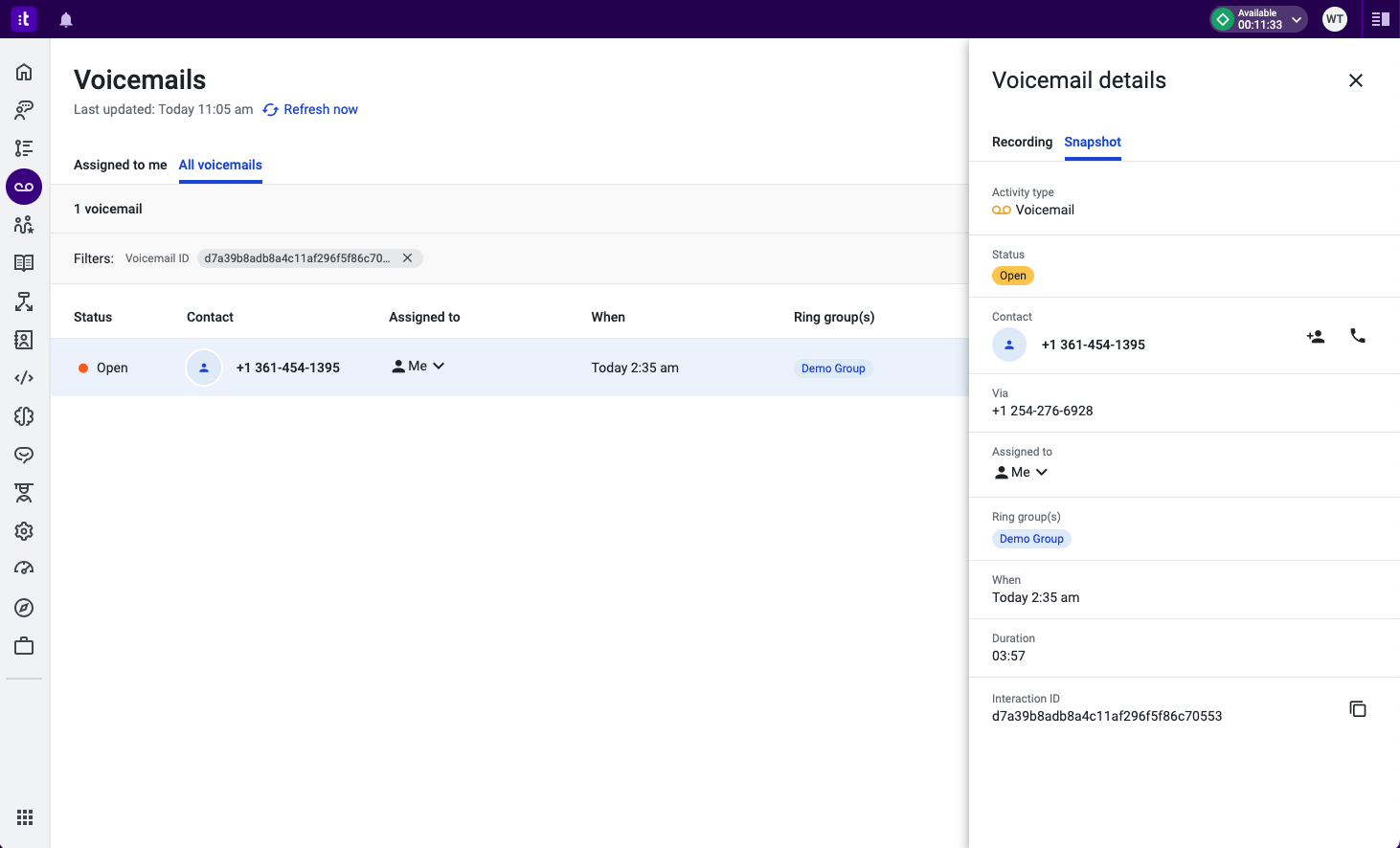Remove the Voicemail ID filter chip
The width and height of the screenshot is (1400, 848).
(407, 258)
